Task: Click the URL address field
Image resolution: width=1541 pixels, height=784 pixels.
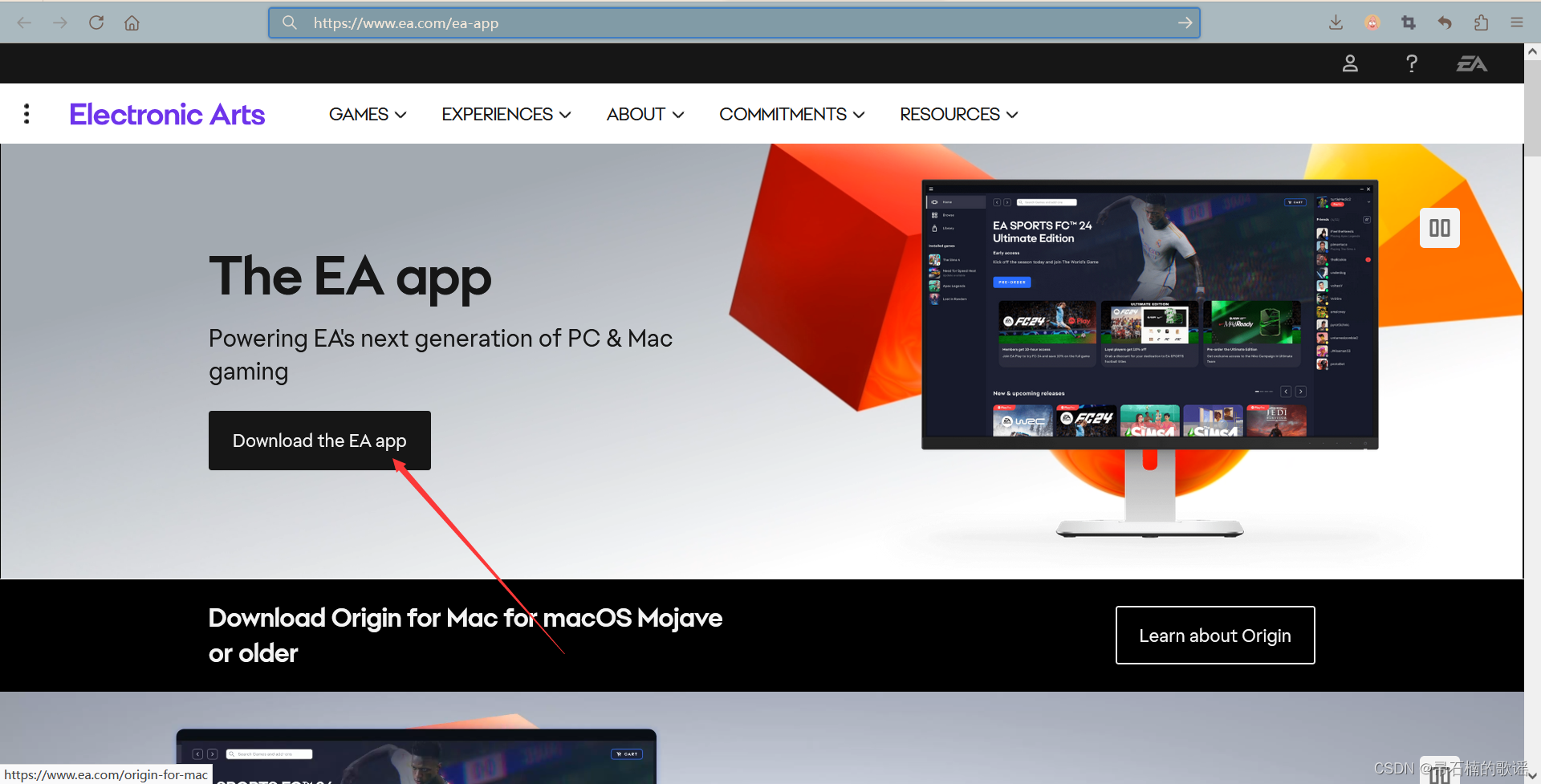Action: (734, 23)
